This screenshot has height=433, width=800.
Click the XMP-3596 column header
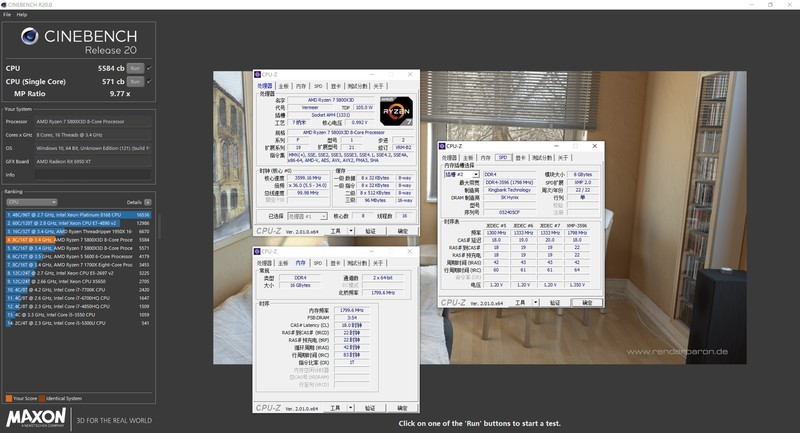point(577,225)
